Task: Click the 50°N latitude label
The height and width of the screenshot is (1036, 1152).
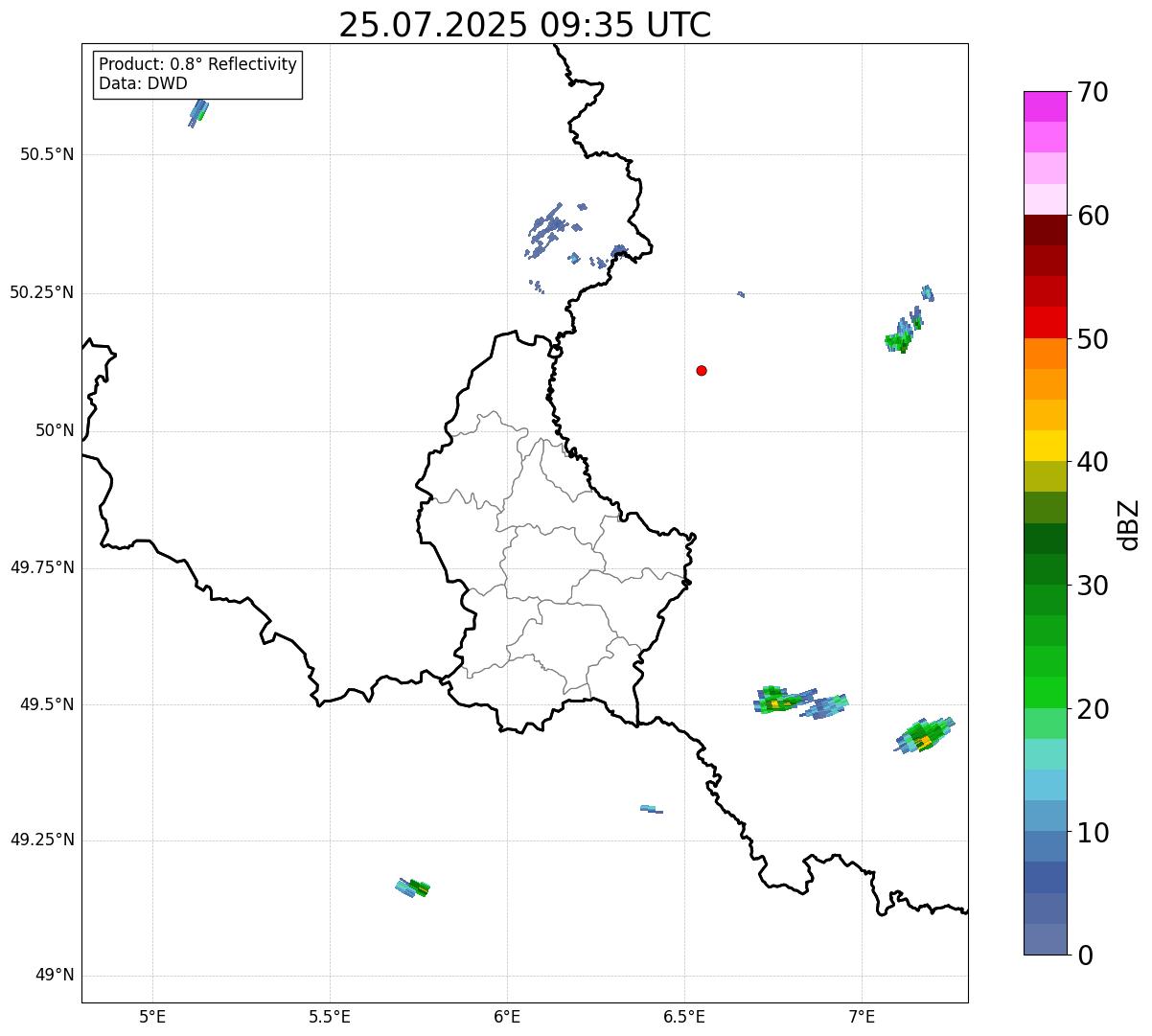Action: [55, 430]
